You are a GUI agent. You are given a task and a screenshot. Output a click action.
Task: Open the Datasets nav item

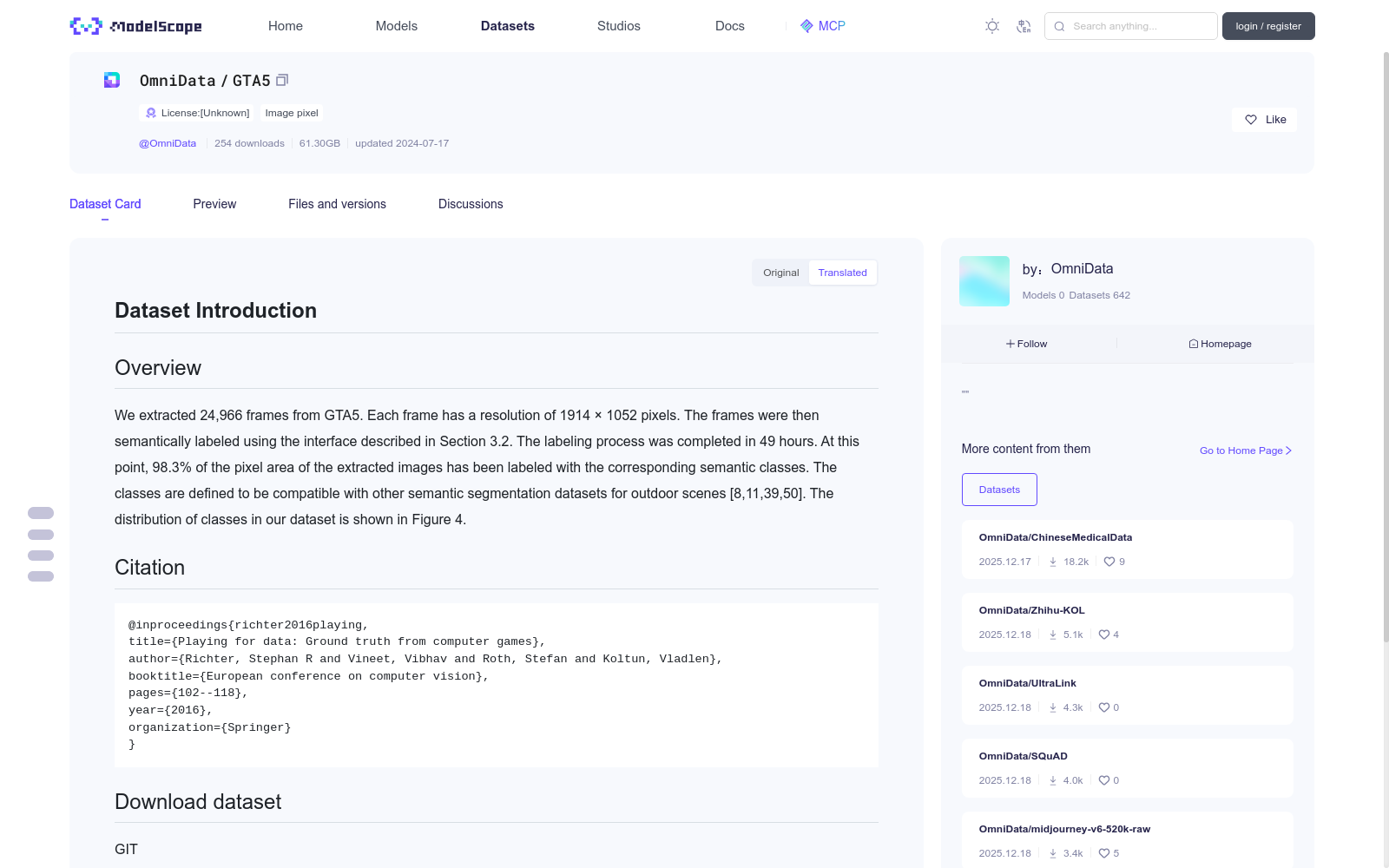point(508,26)
